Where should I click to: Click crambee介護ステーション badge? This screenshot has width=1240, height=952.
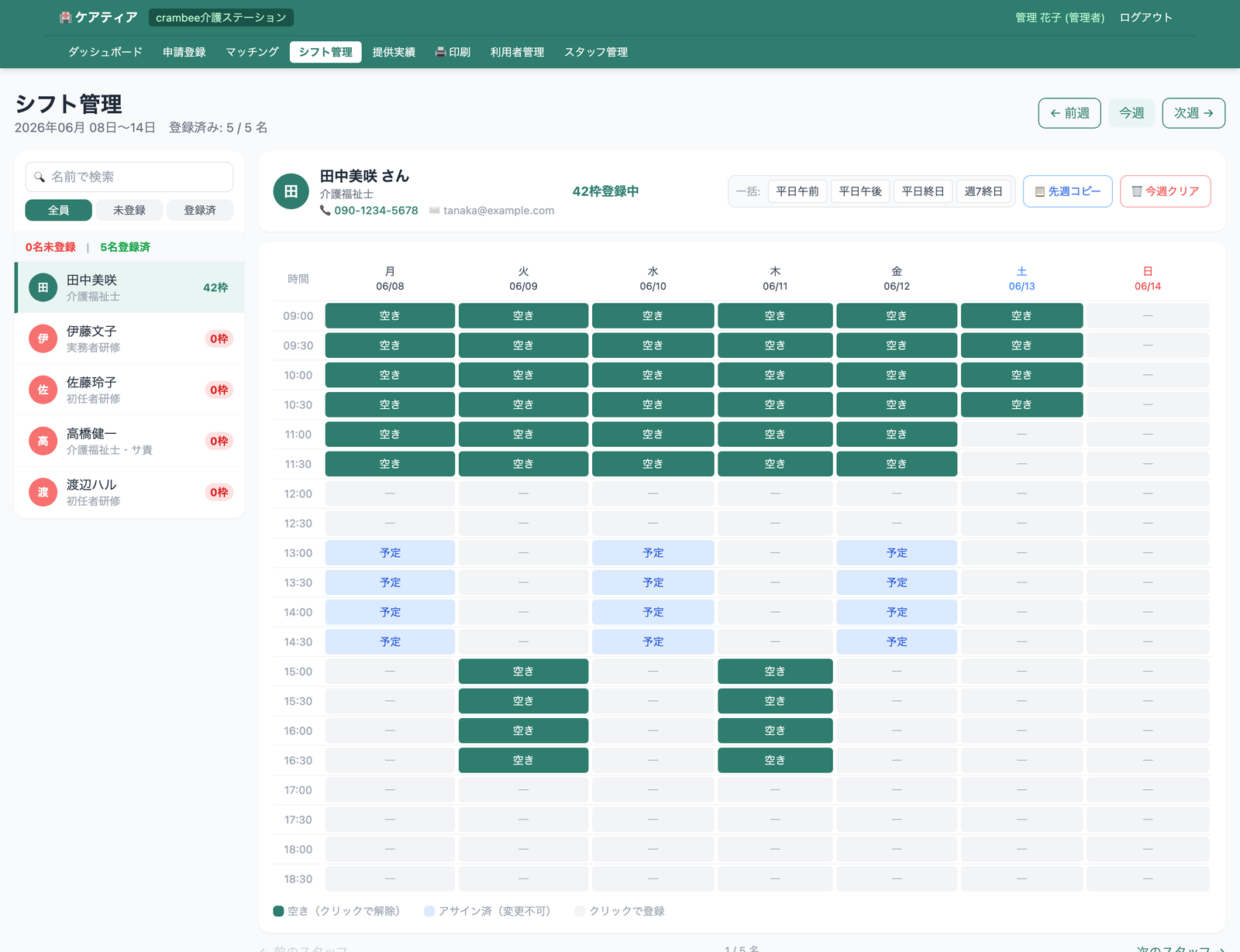[221, 17]
